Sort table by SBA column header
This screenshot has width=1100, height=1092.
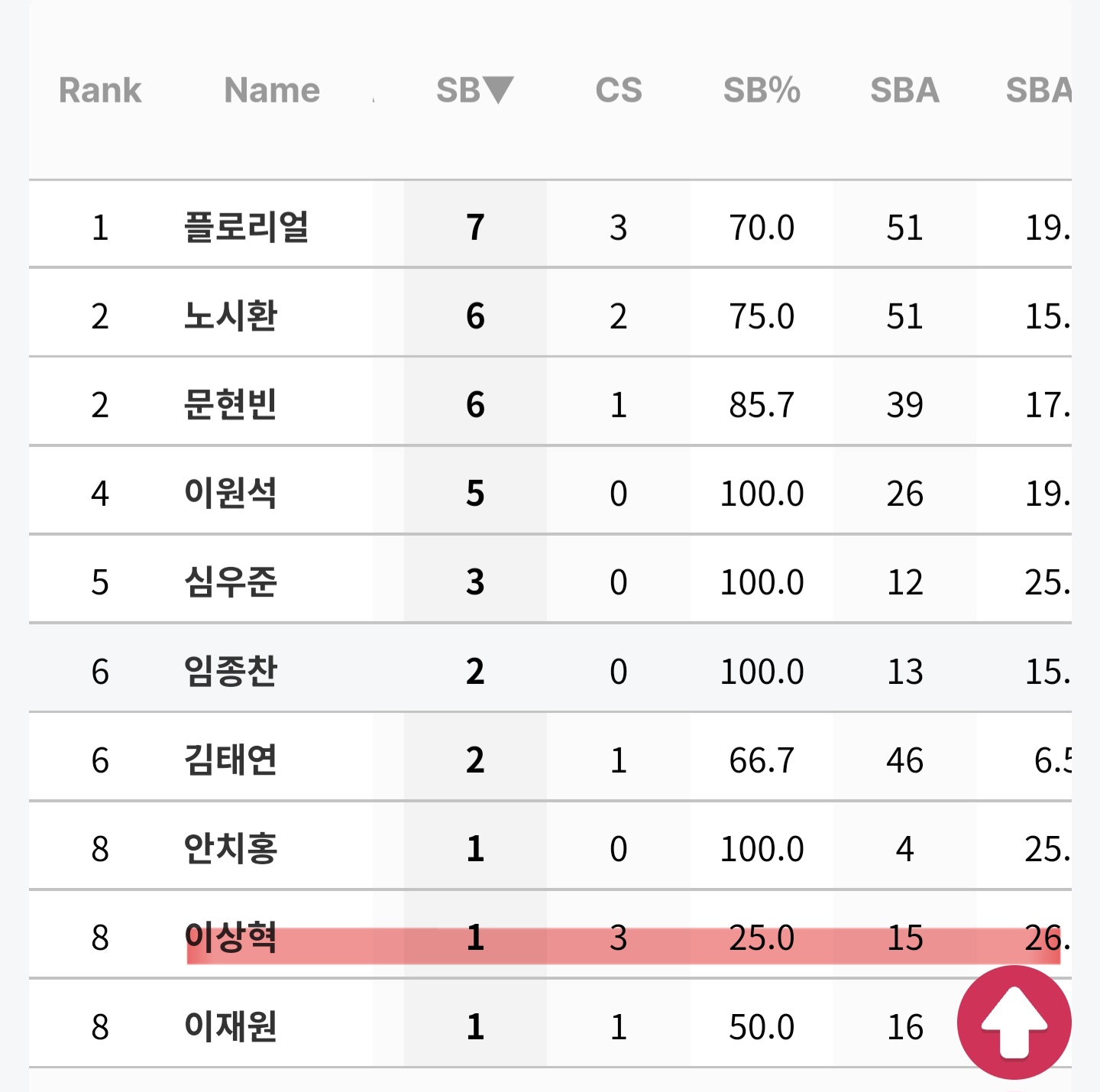point(905,90)
